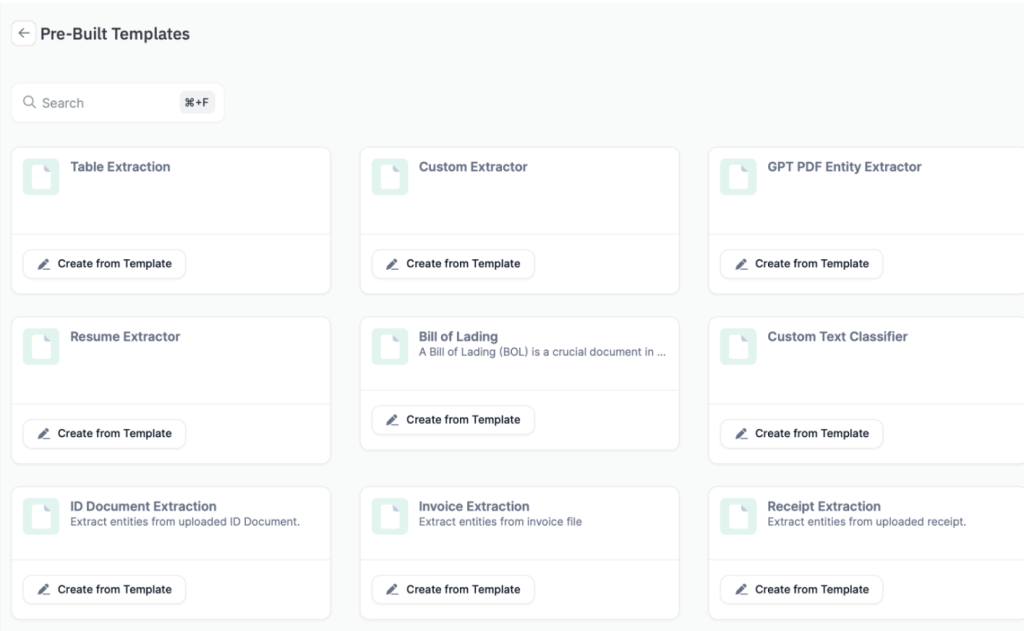This screenshot has width=1024, height=631.
Task: Click the back arrow beside Pre-Built Templates
Action: 24,33
